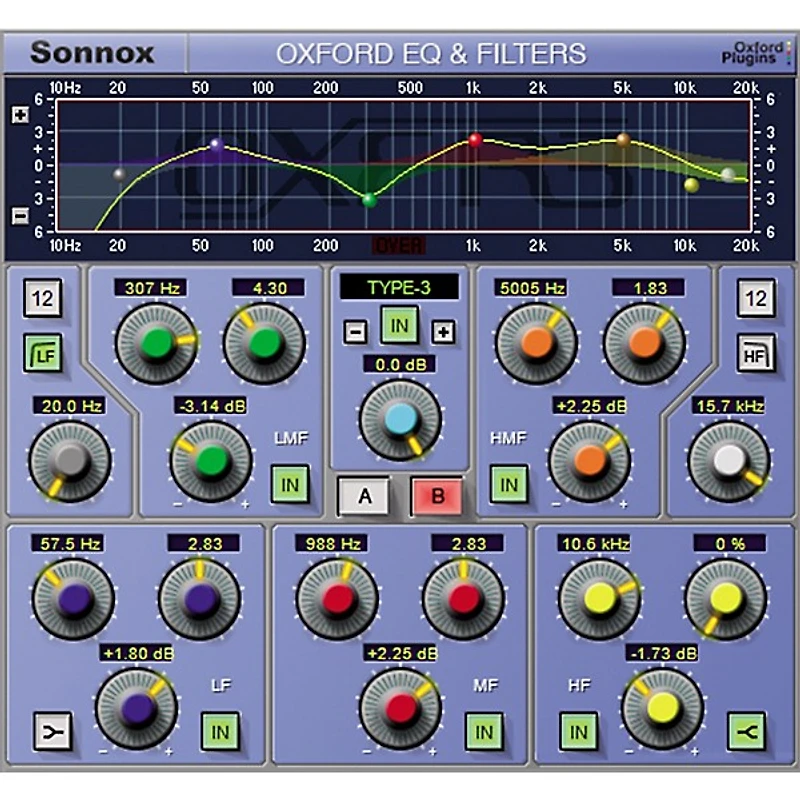Screen dimensions: 800x800
Task: Click the purple LF Q knob at 2.83
Action: (x=199, y=599)
